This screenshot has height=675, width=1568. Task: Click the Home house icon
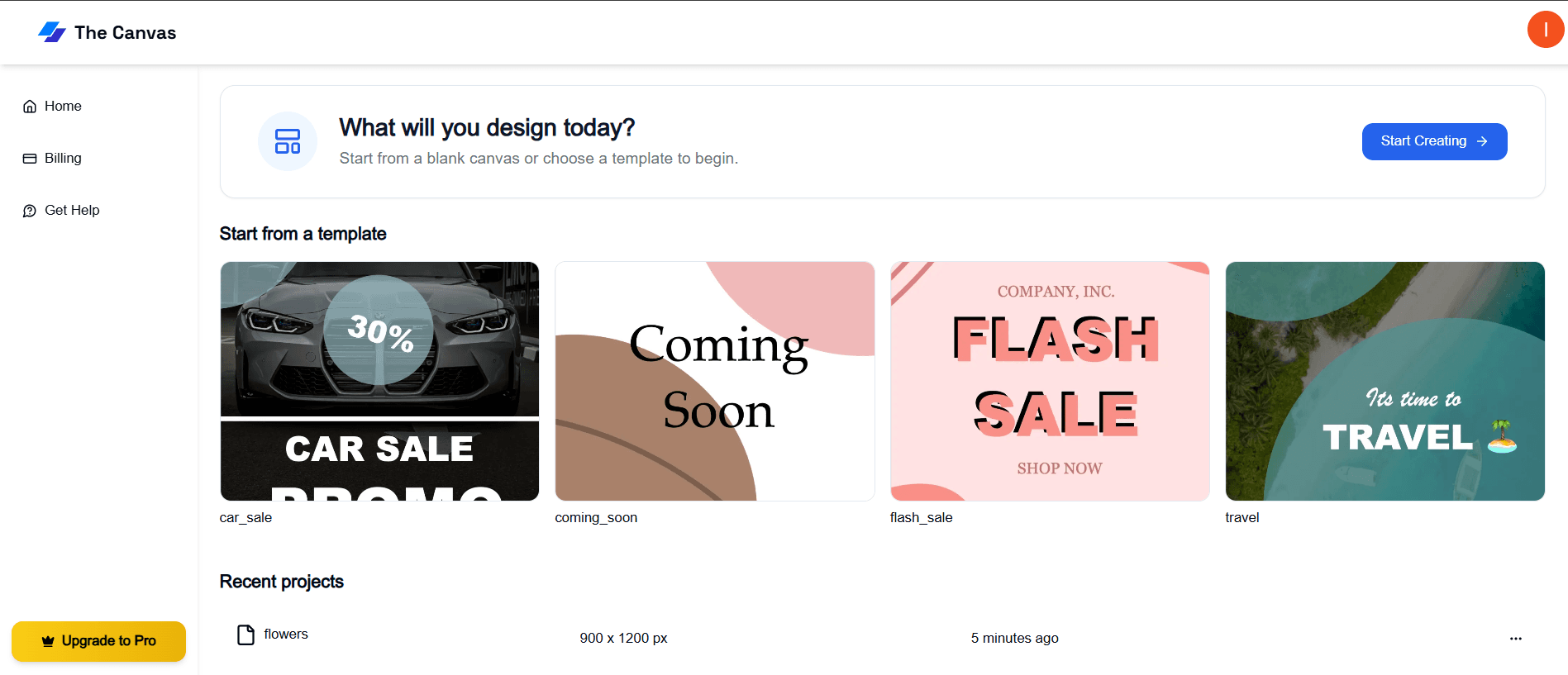pos(30,107)
